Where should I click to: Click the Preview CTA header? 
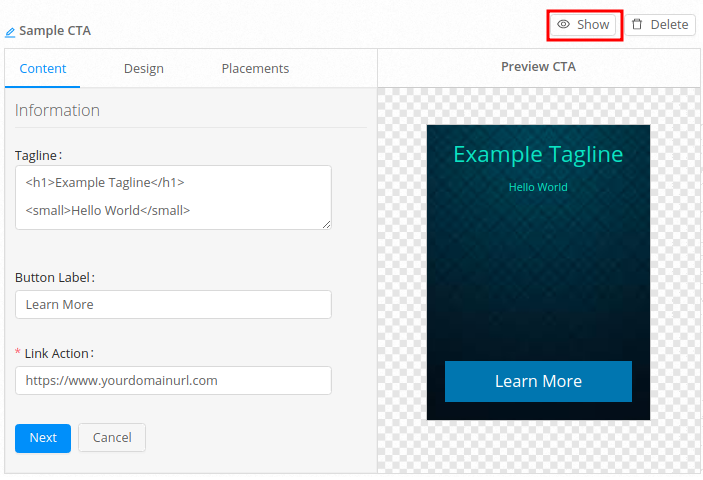tap(538, 67)
